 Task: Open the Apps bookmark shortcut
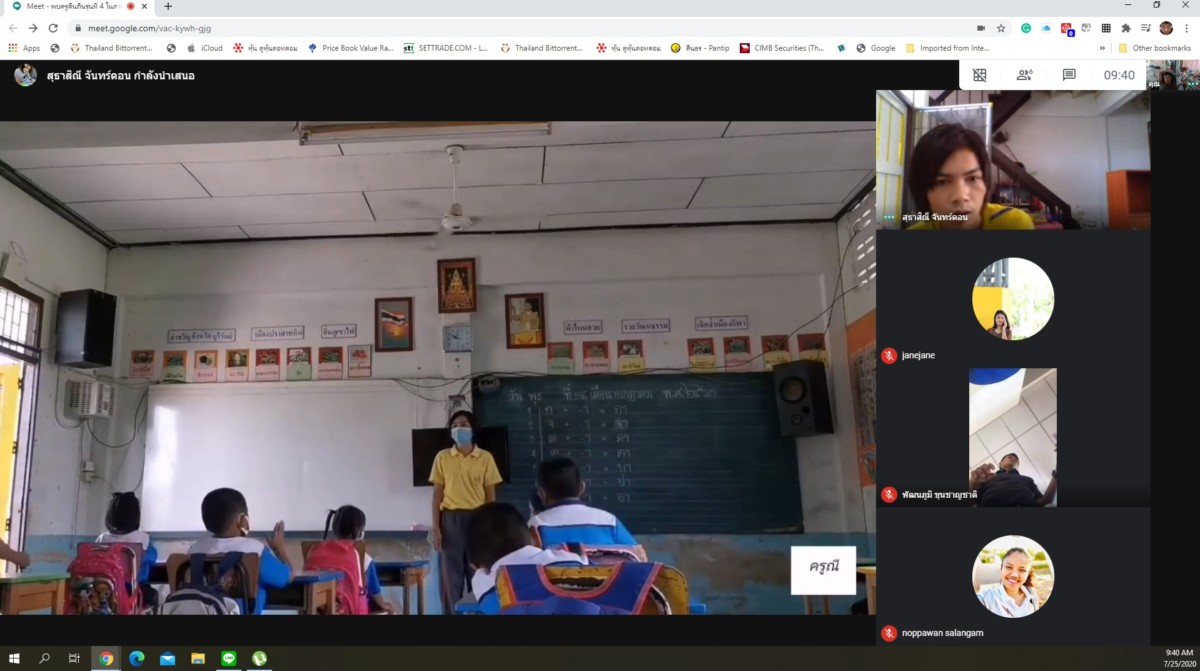tap(24, 47)
